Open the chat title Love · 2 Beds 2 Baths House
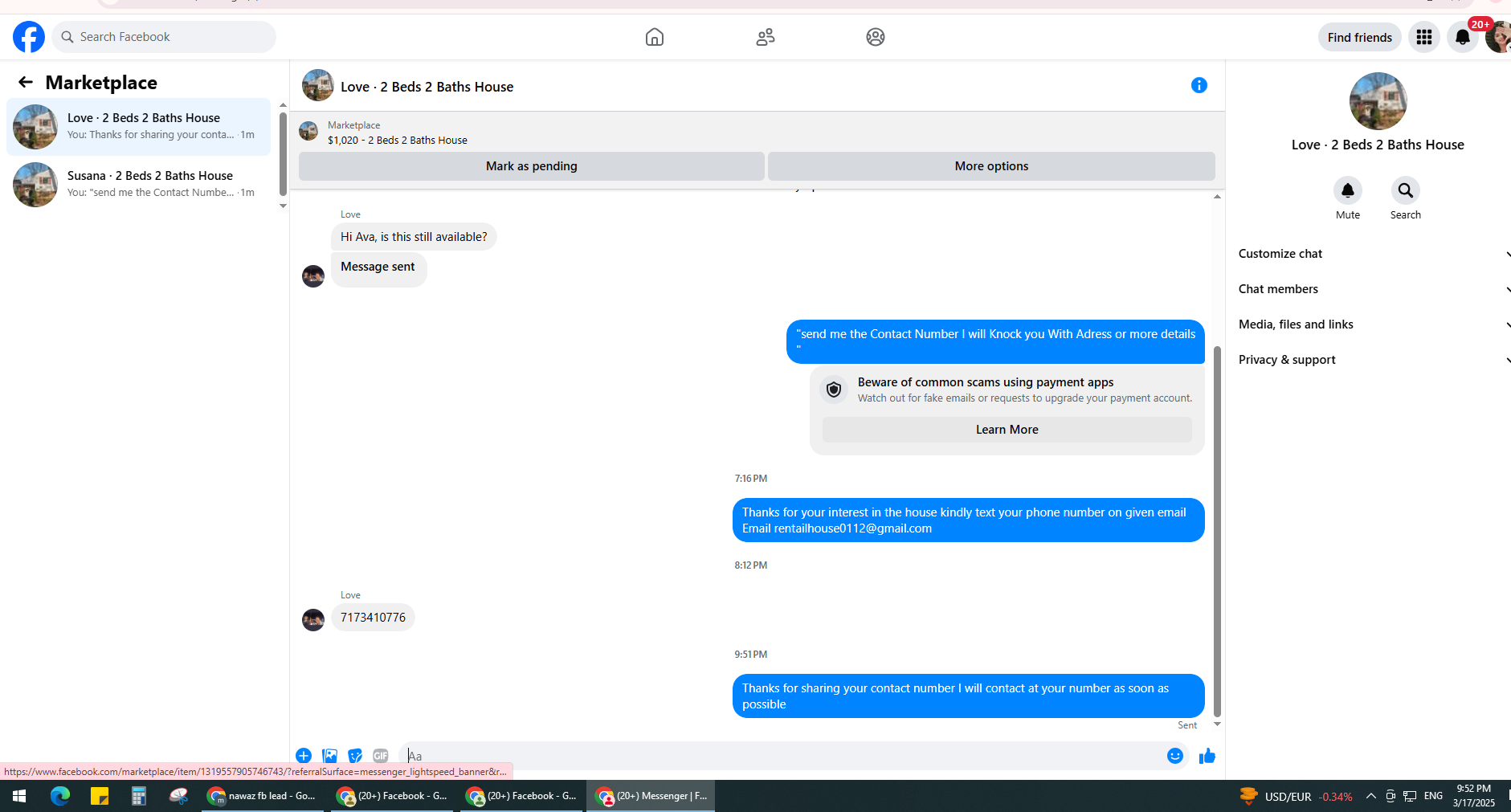The height and width of the screenshot is (812, 1511). click(x=427, y=87)
